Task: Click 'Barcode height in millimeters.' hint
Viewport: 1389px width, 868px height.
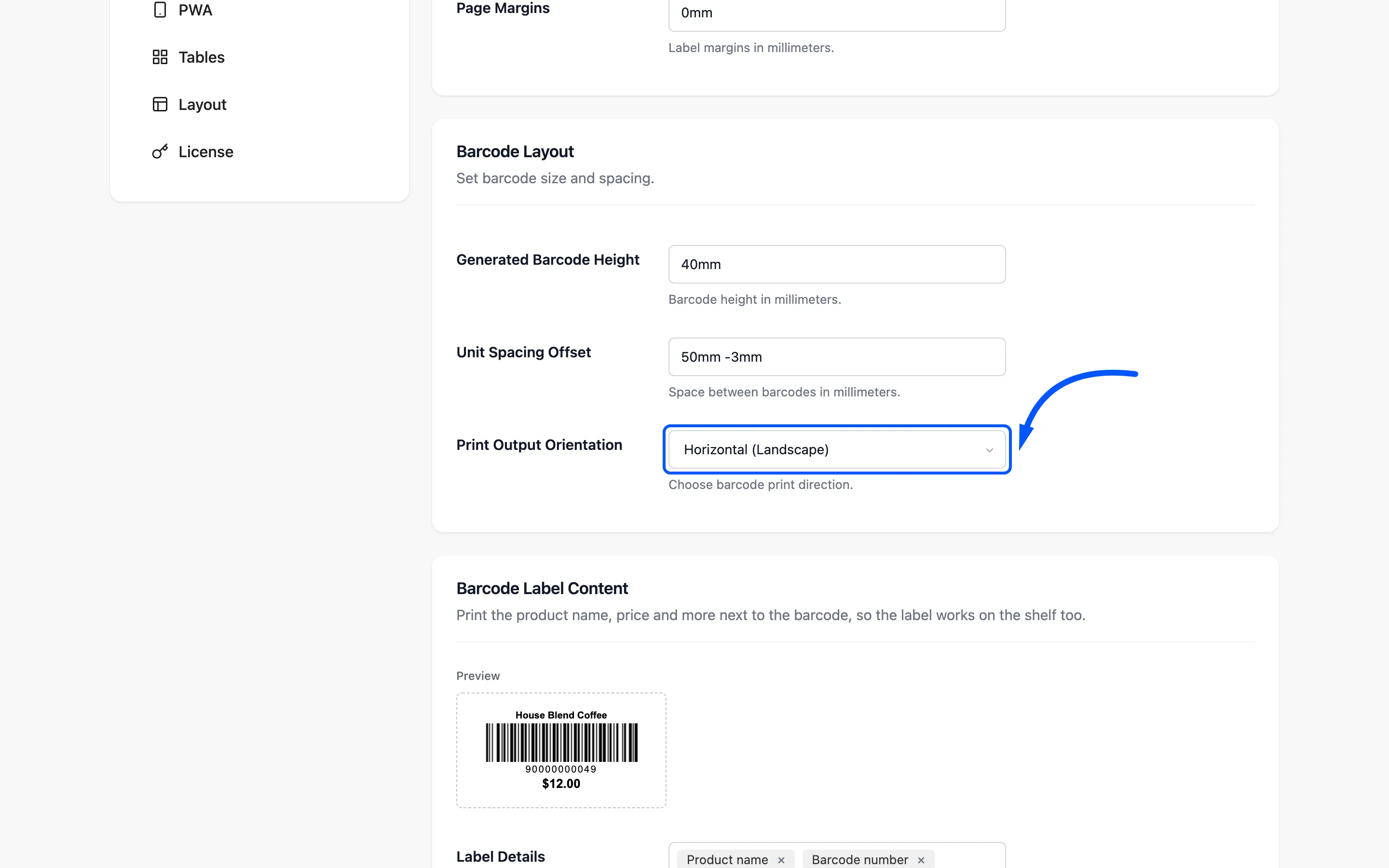Action: pos(755,299)
